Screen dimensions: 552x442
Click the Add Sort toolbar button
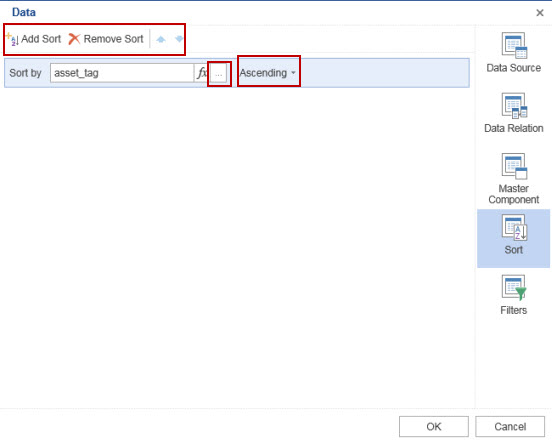[34, 39]
